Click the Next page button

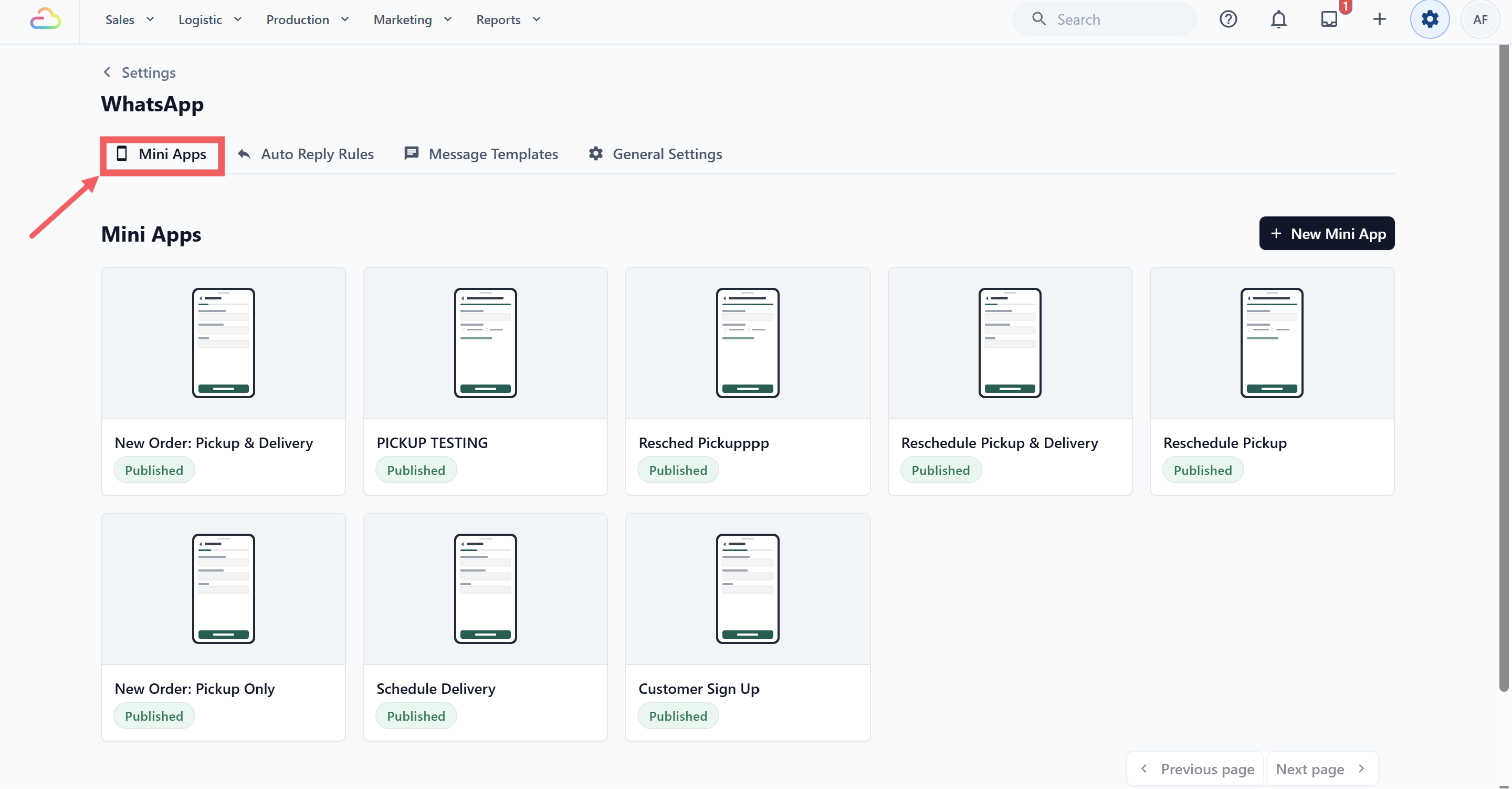(1322, 769)
